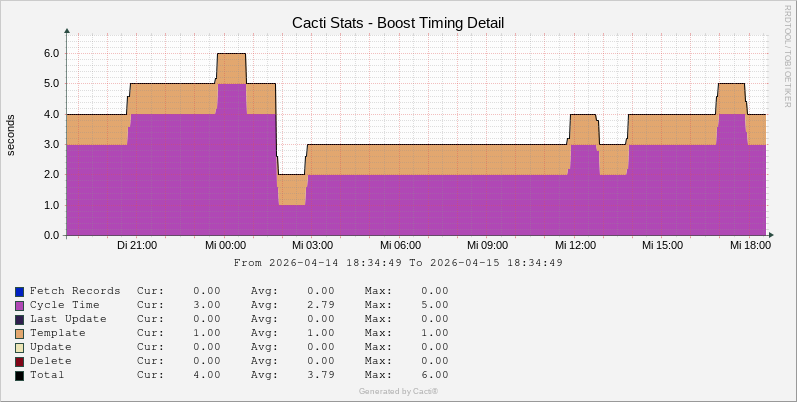This screenshot has height=402, width=797.
Task: Click the pale yellow Update legend swatch
Action: 19,347
